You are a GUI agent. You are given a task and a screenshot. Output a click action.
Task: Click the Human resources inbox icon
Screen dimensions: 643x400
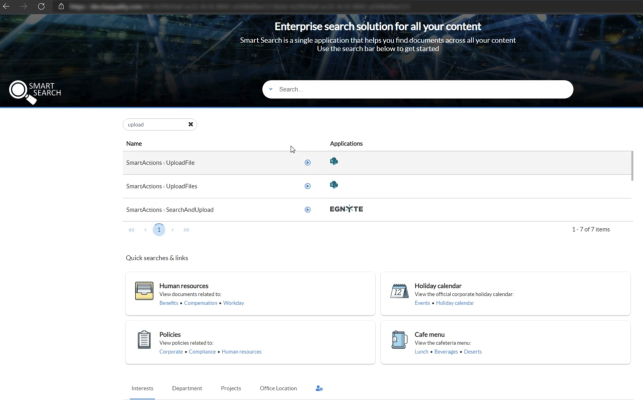144,292
